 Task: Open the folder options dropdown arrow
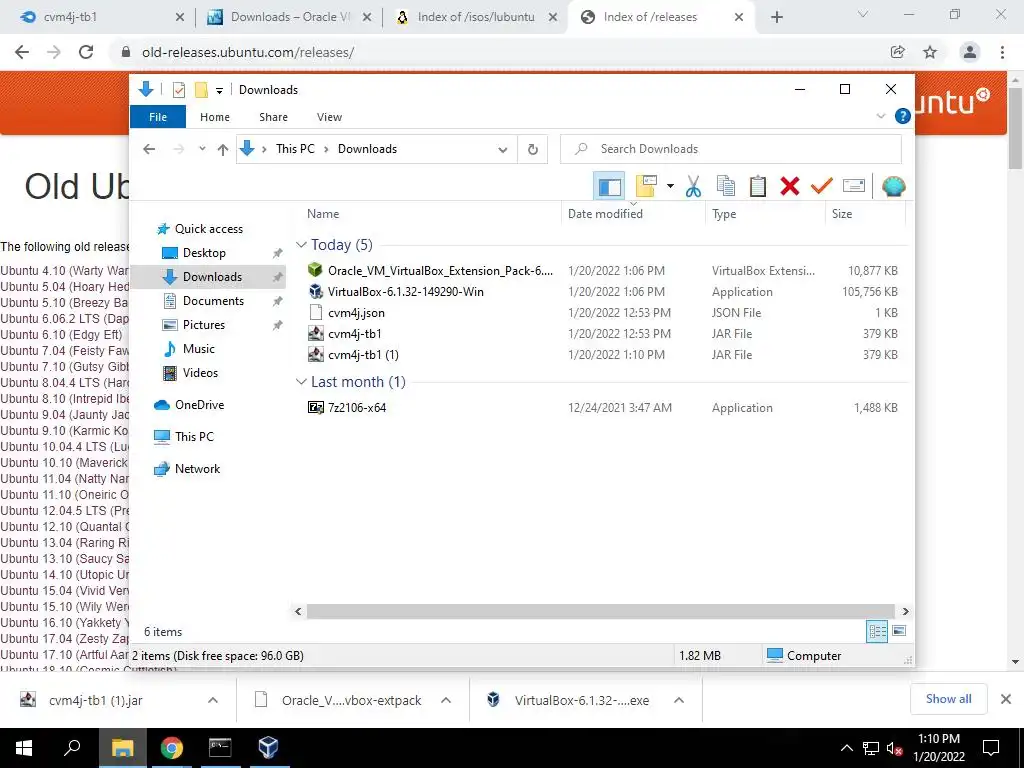click(x=670, y=187)
